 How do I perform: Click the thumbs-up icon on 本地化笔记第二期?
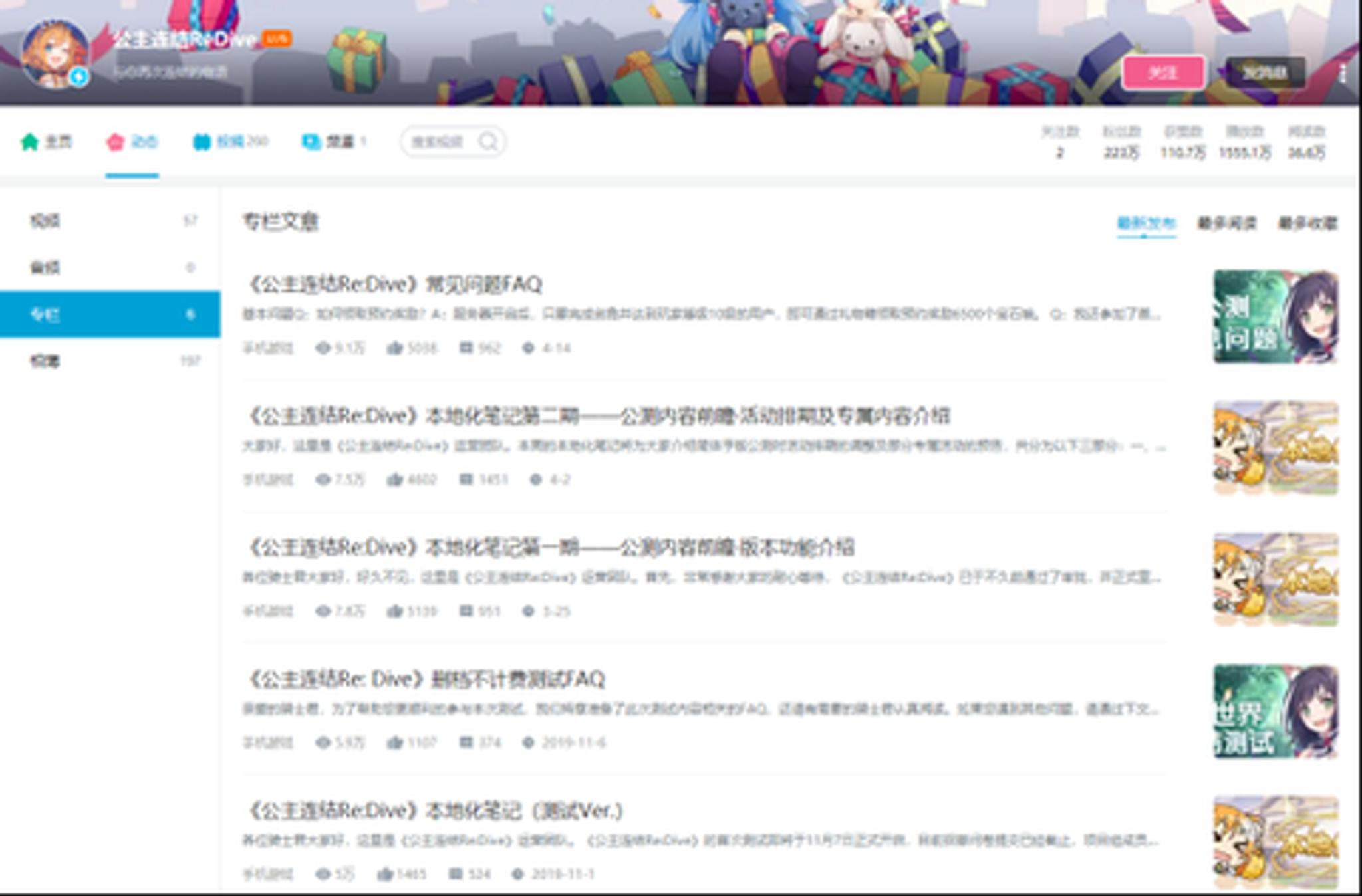pos(395,479)
